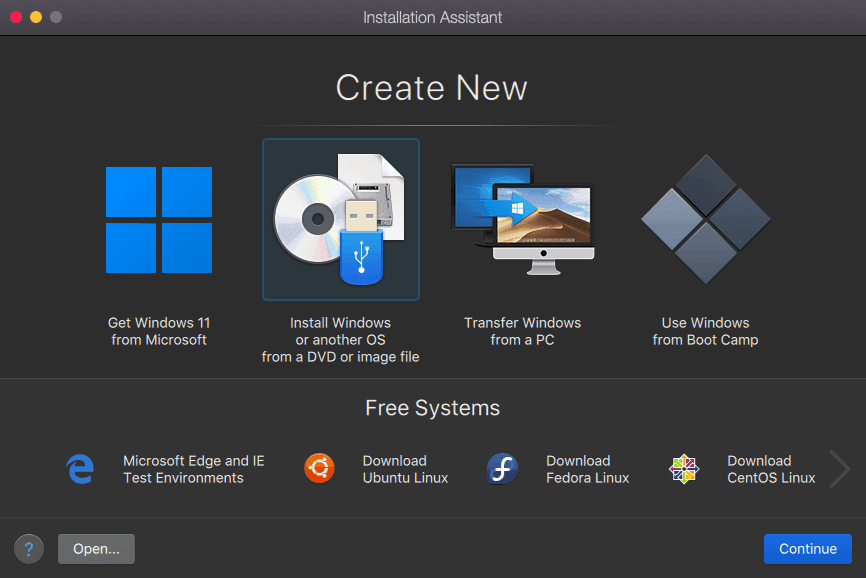Show more free systems with right chevron

pos(839,469)
